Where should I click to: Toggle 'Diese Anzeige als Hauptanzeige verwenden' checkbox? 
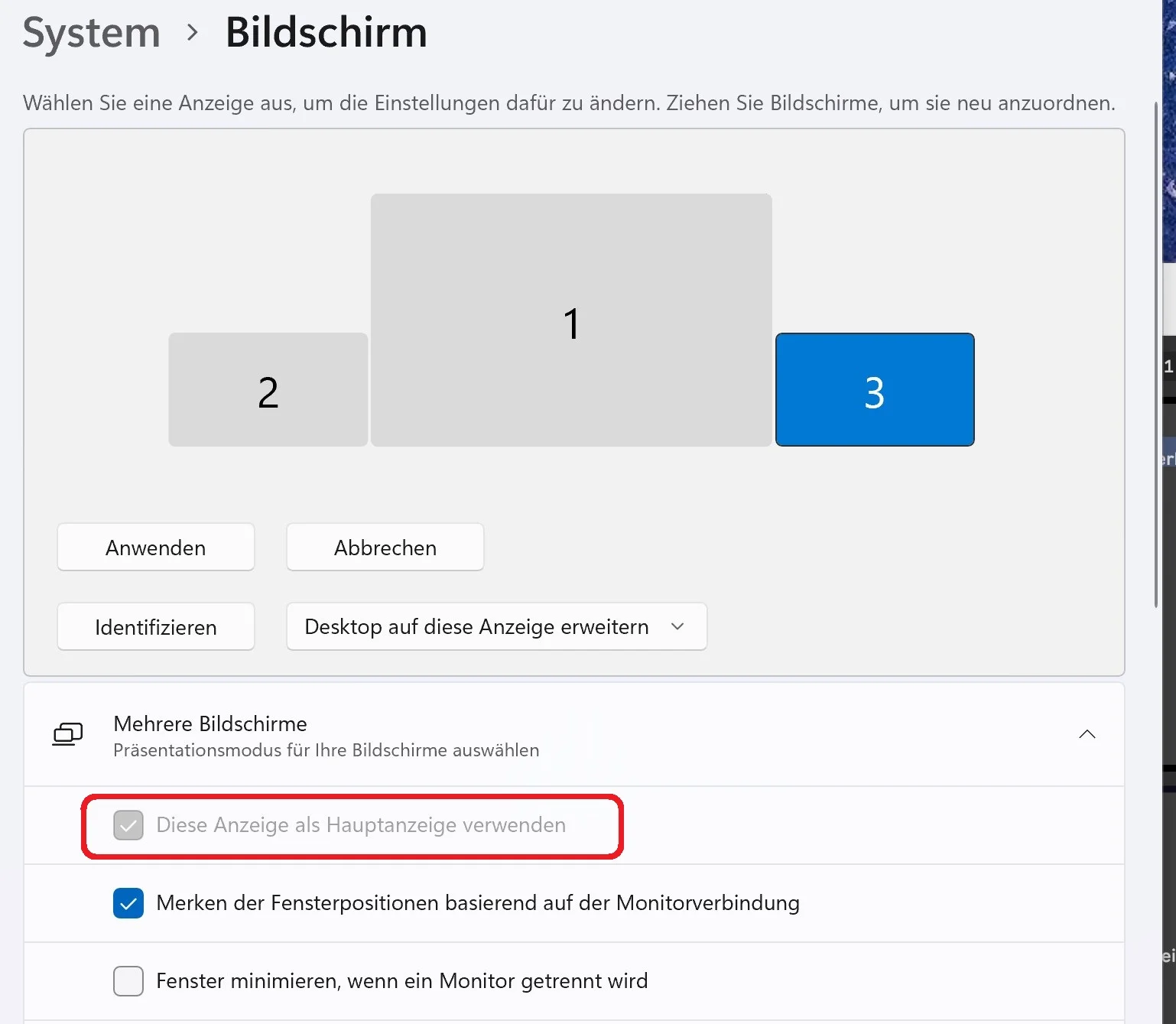pyautogui.click(x=128, y=825)
